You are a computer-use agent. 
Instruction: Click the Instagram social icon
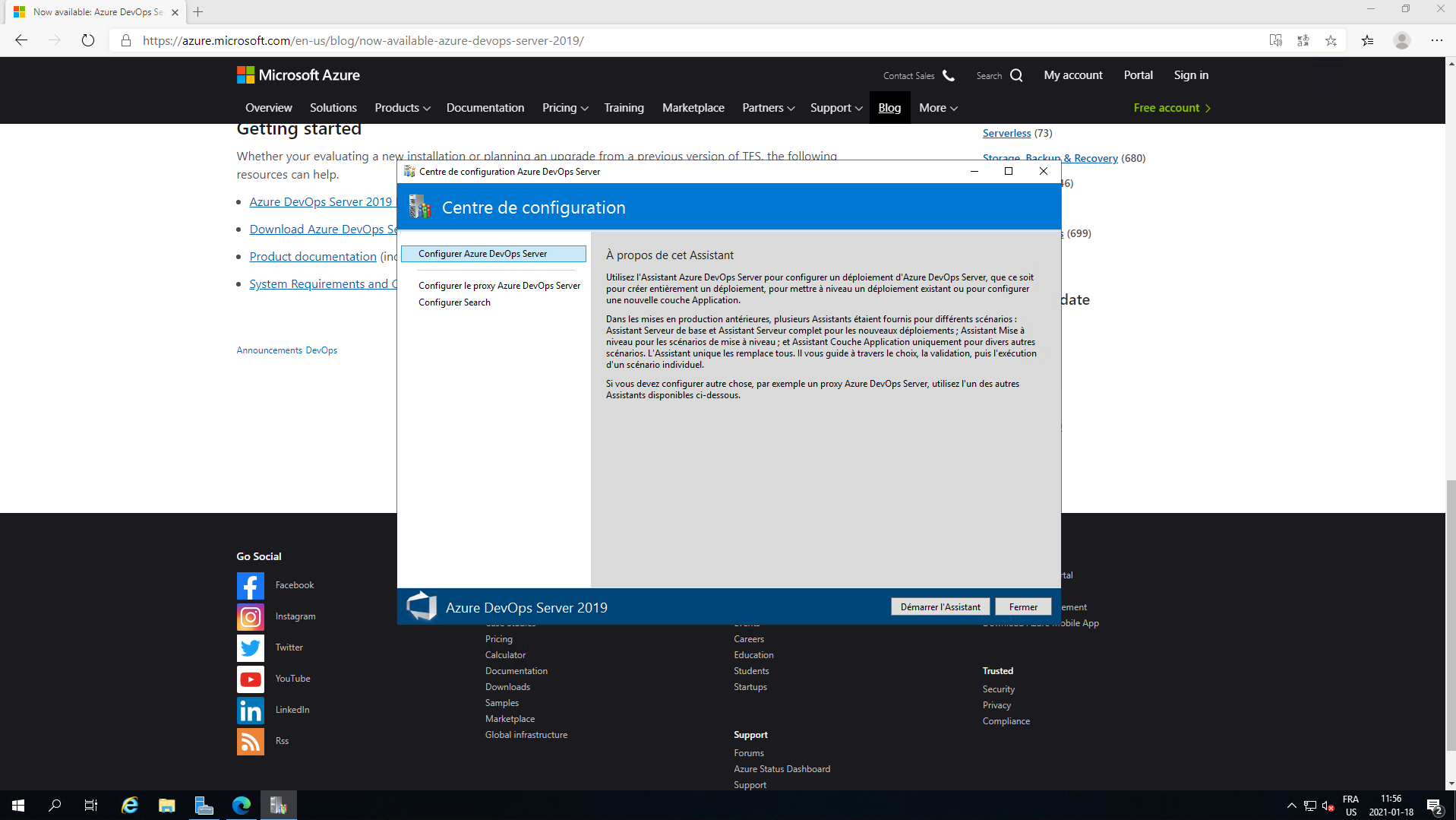point(250,617)
